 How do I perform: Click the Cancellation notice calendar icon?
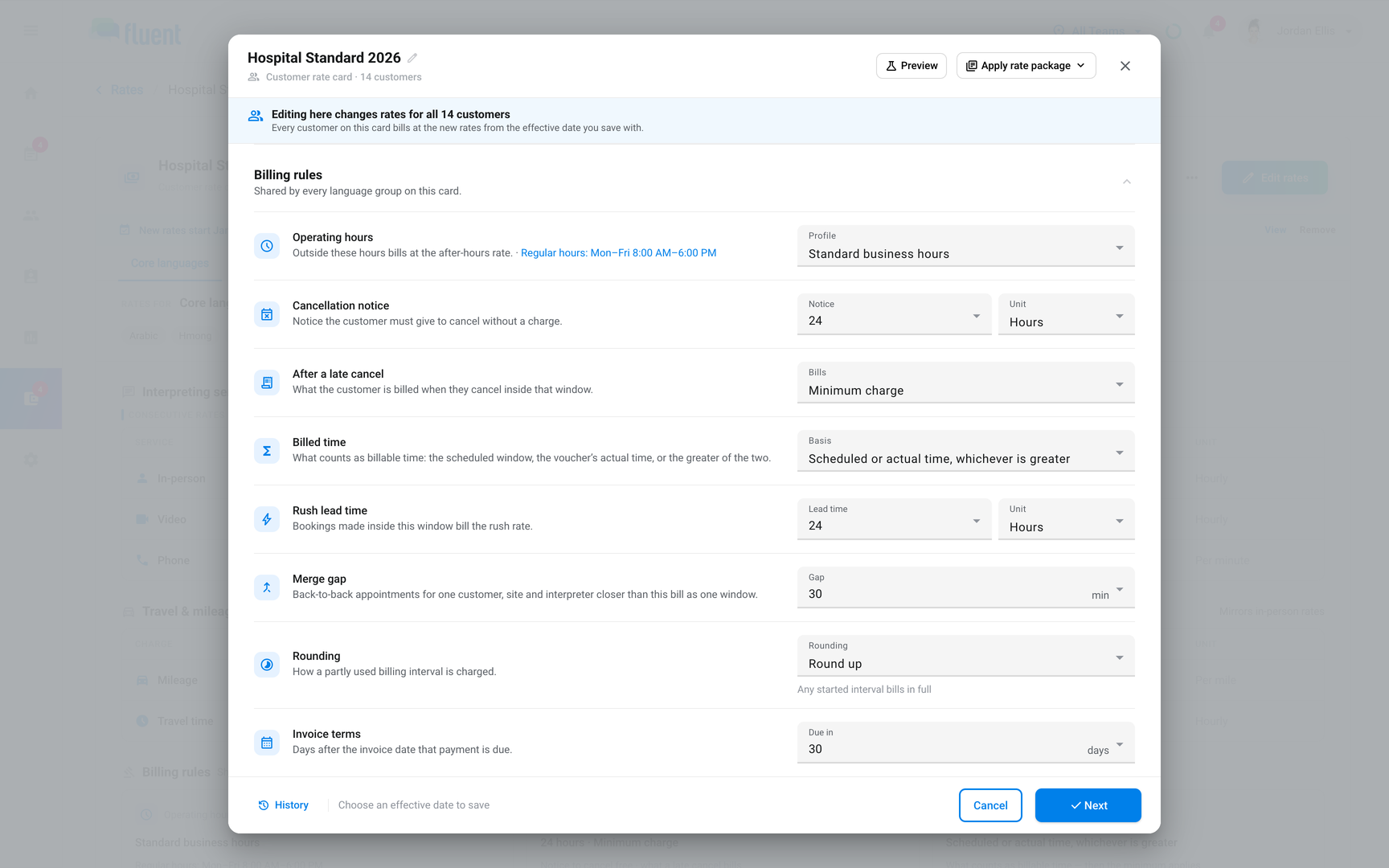click(267, 314)
